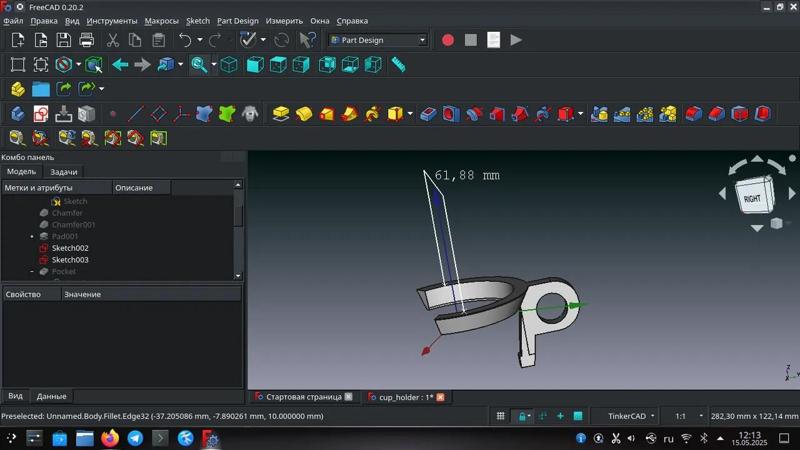The image size is (800, 450).
Task: Select the Isometric view cube icon
Action: [229, 65]
